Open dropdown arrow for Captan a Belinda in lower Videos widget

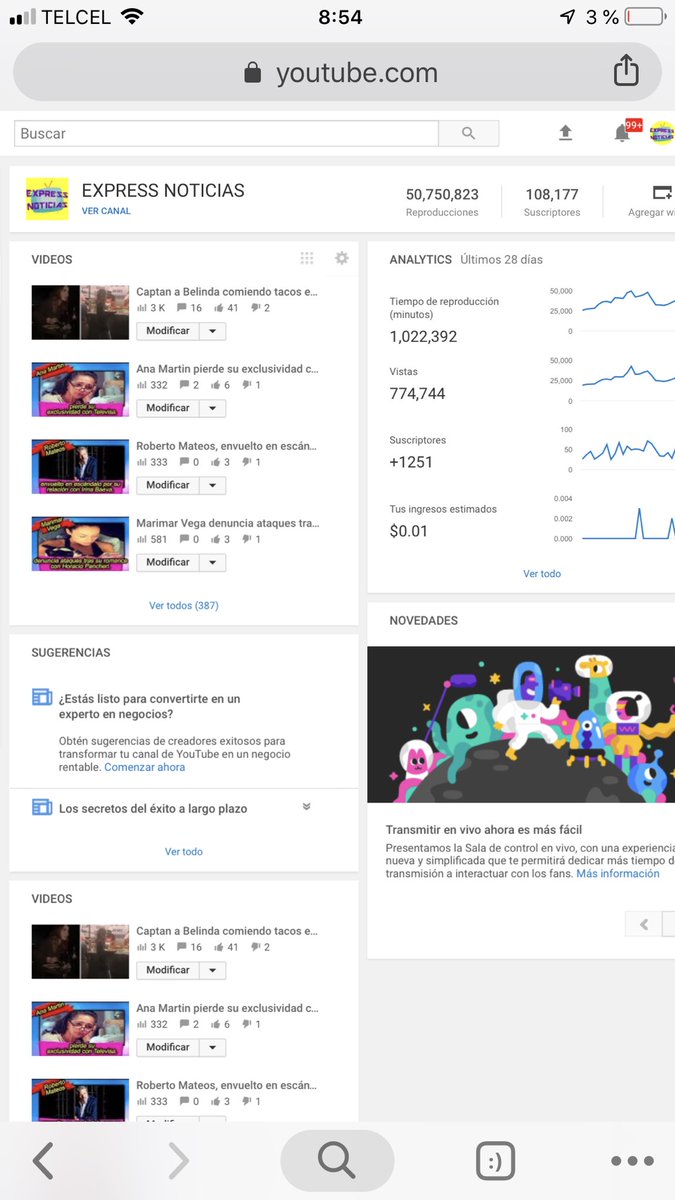[212, 970]
